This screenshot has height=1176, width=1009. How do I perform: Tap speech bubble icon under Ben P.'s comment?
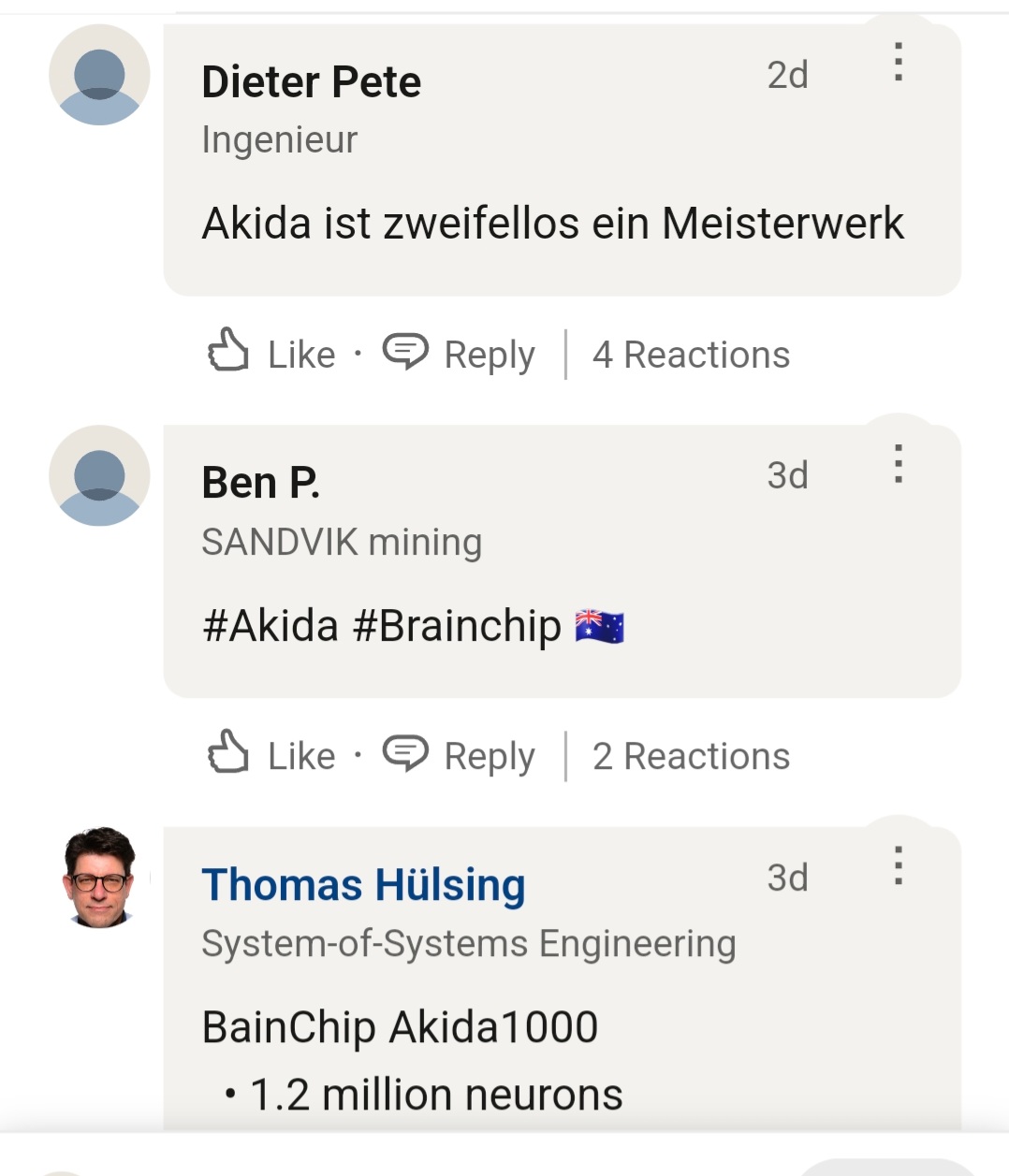click(405, 752)
